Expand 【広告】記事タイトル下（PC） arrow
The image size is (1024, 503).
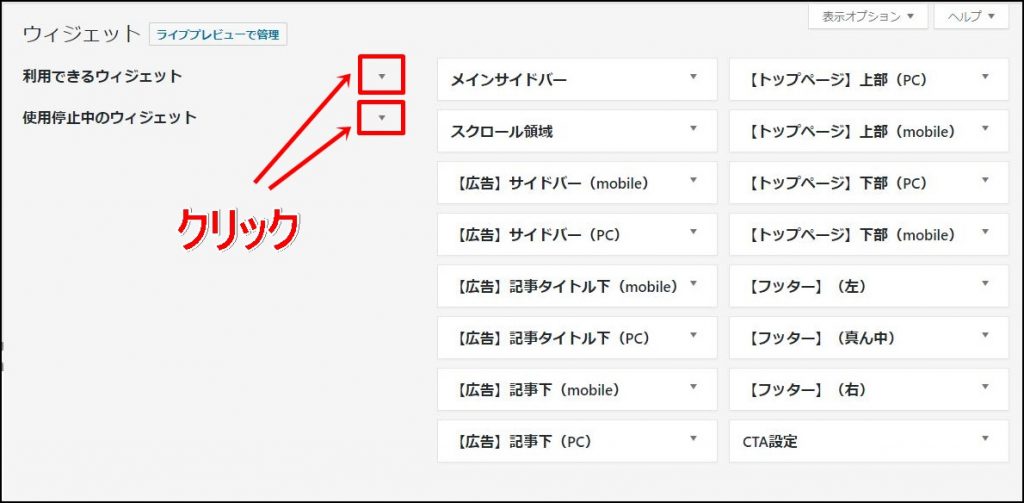pos(694,334)
